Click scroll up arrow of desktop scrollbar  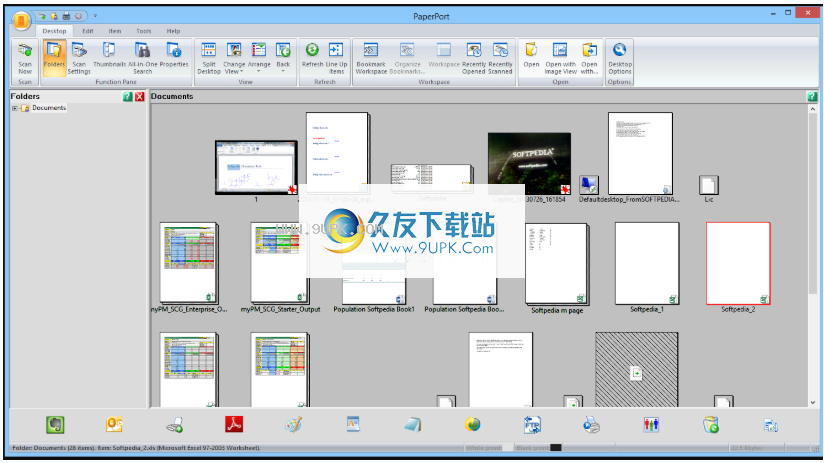[812, 109]
